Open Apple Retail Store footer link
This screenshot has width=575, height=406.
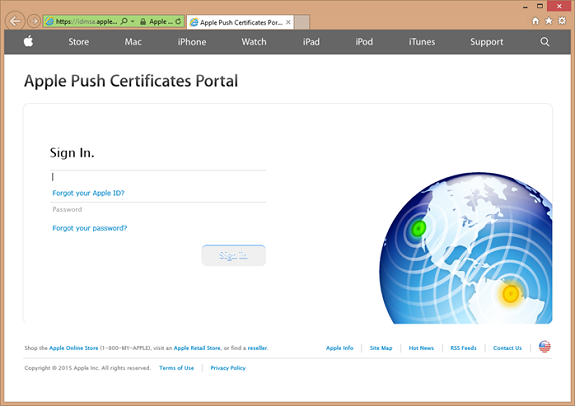[197, 348]
